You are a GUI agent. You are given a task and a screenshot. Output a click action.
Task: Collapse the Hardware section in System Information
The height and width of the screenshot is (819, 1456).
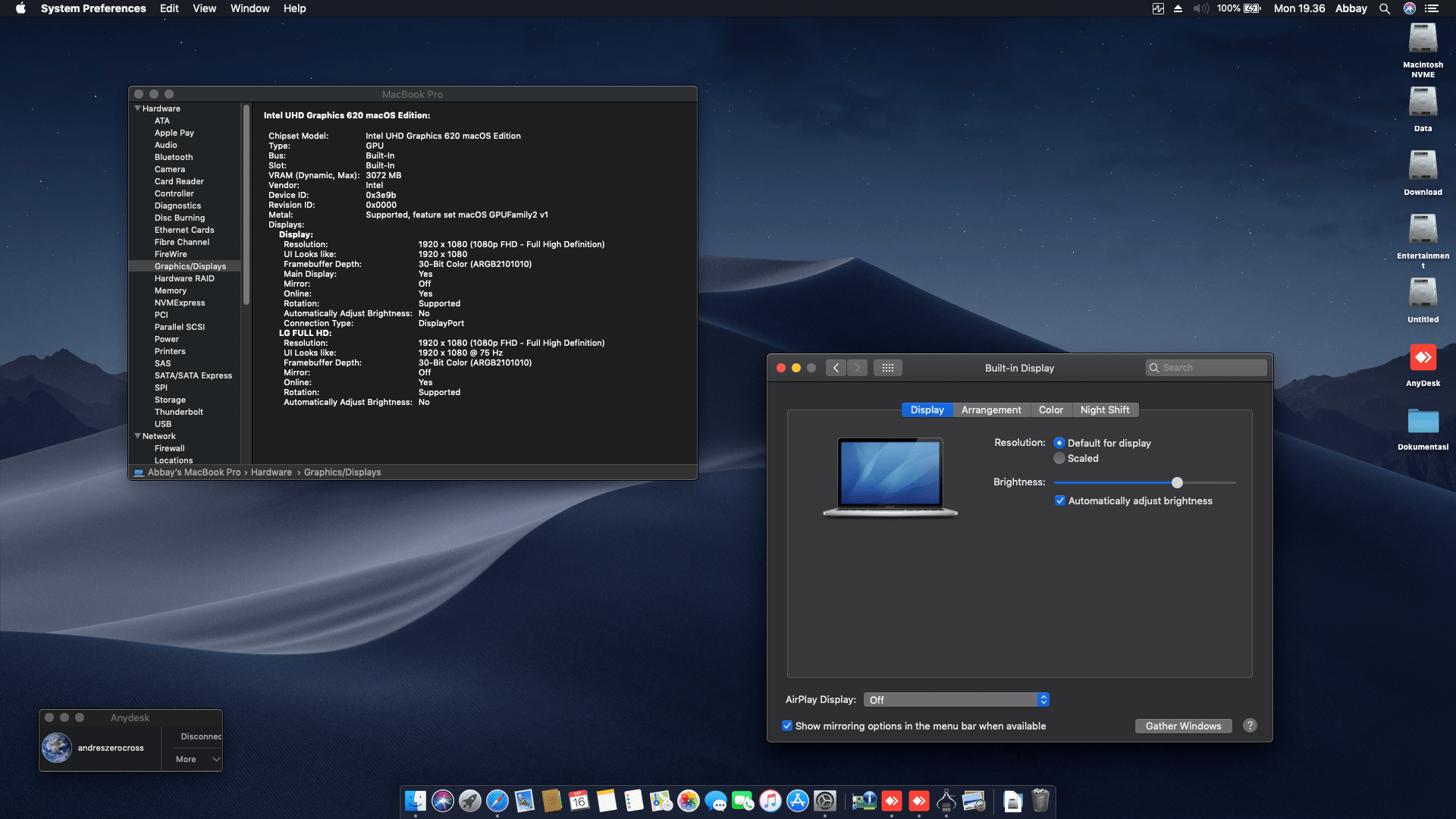(137, 108)
